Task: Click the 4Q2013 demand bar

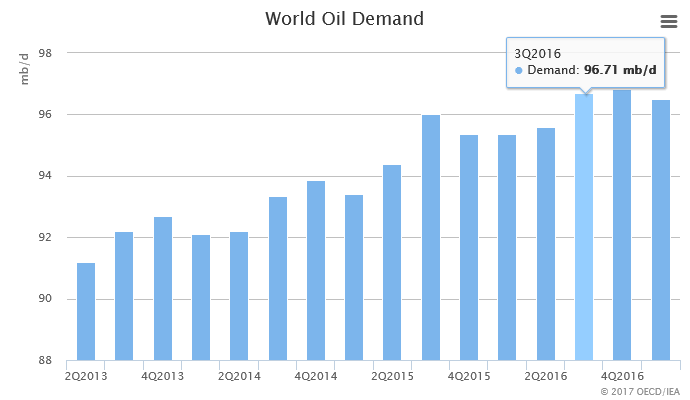Action: click(x=163, y=289)
